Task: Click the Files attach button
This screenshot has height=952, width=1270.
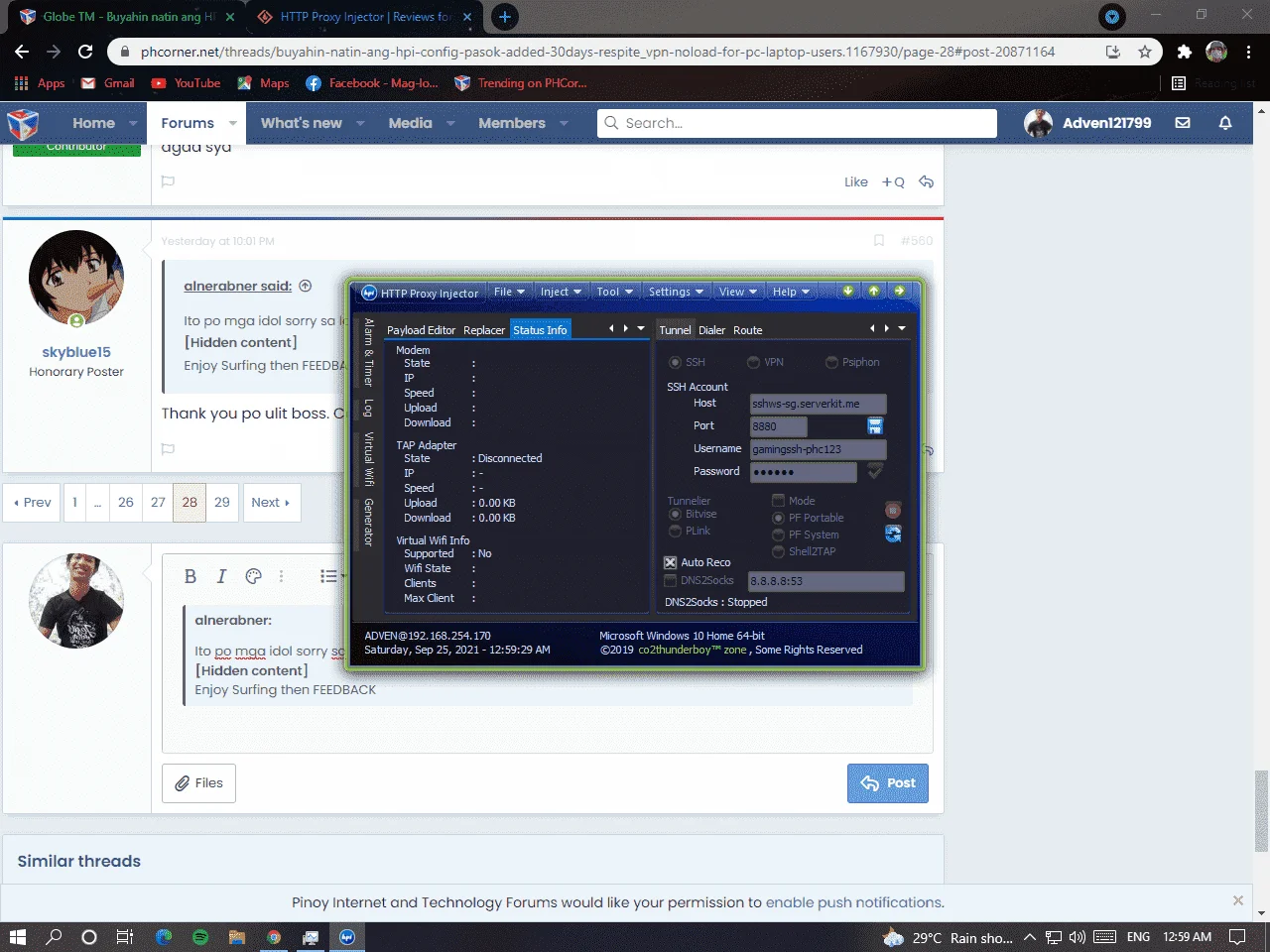Action: coord(198,783)
